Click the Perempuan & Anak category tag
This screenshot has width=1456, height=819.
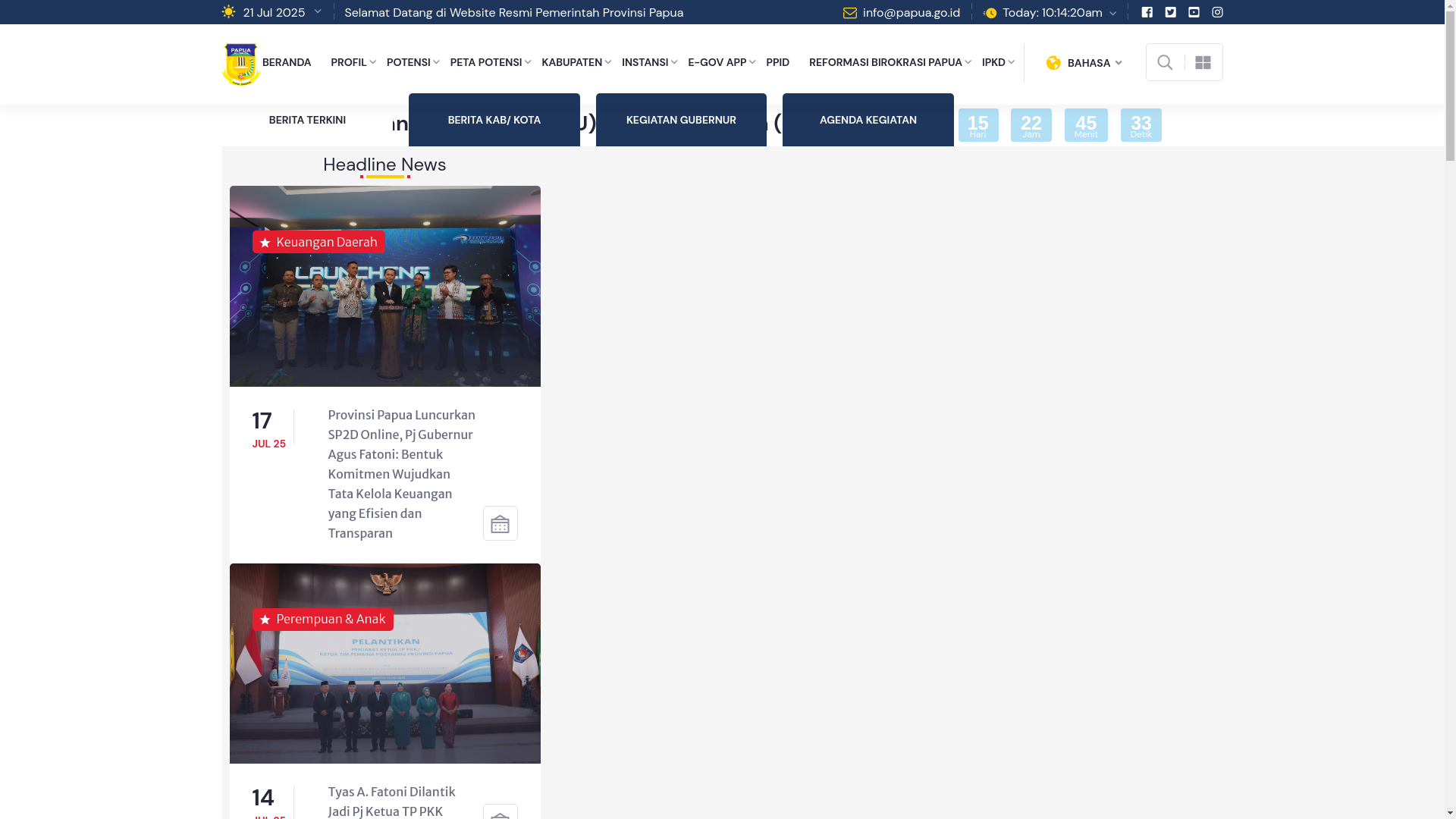tap(323, 620)
